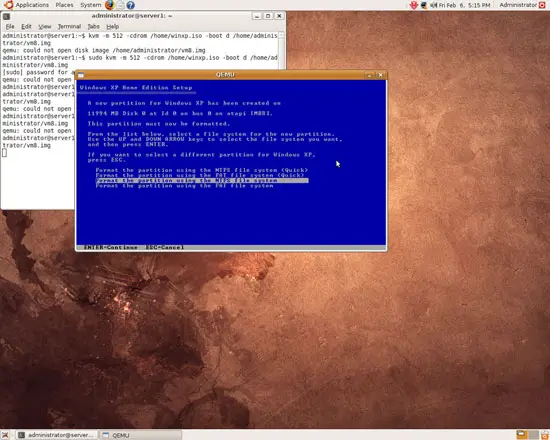Open the Edit menu in Terminal

pos(26,26)
